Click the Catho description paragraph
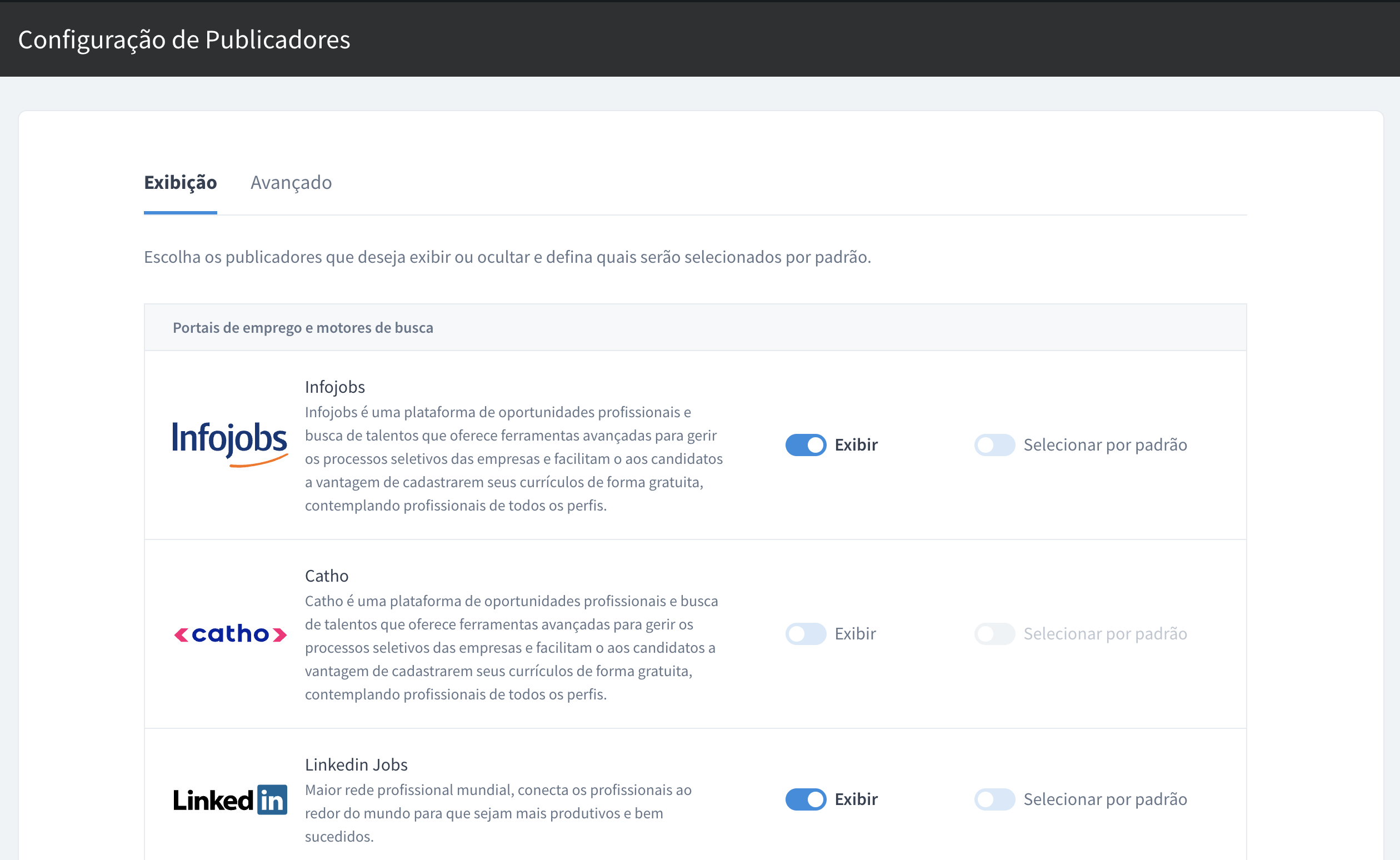1400x860 pixels. [511, 647]
